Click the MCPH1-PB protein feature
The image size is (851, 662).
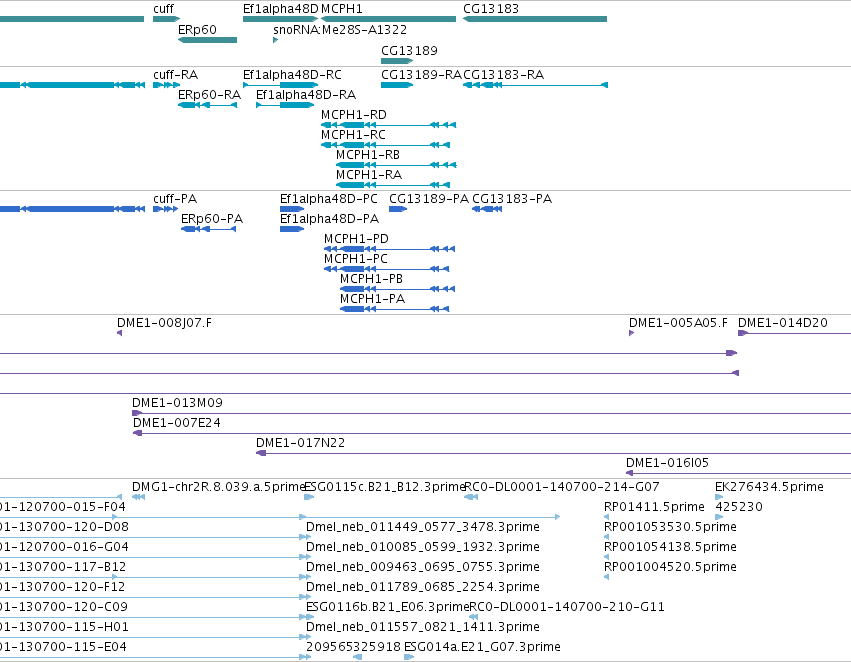click(397, 289)
